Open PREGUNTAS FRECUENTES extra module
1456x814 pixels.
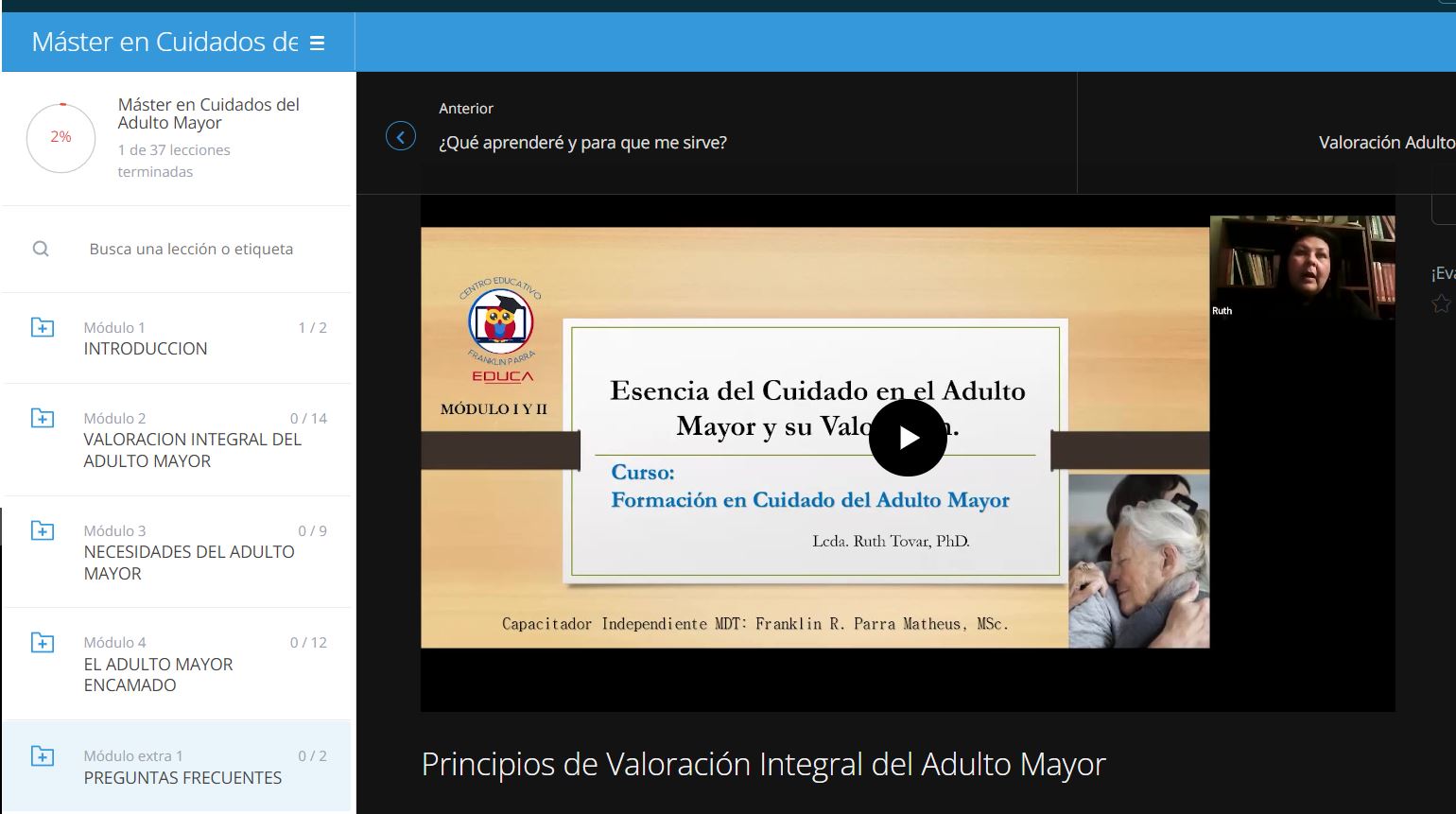(182, 777)
